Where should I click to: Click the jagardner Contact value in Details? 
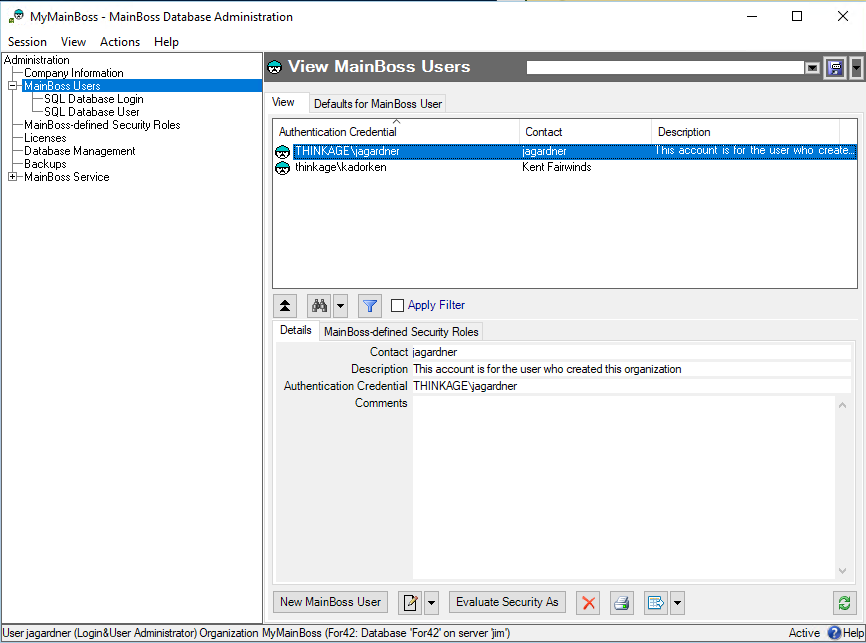coord(631,352)
